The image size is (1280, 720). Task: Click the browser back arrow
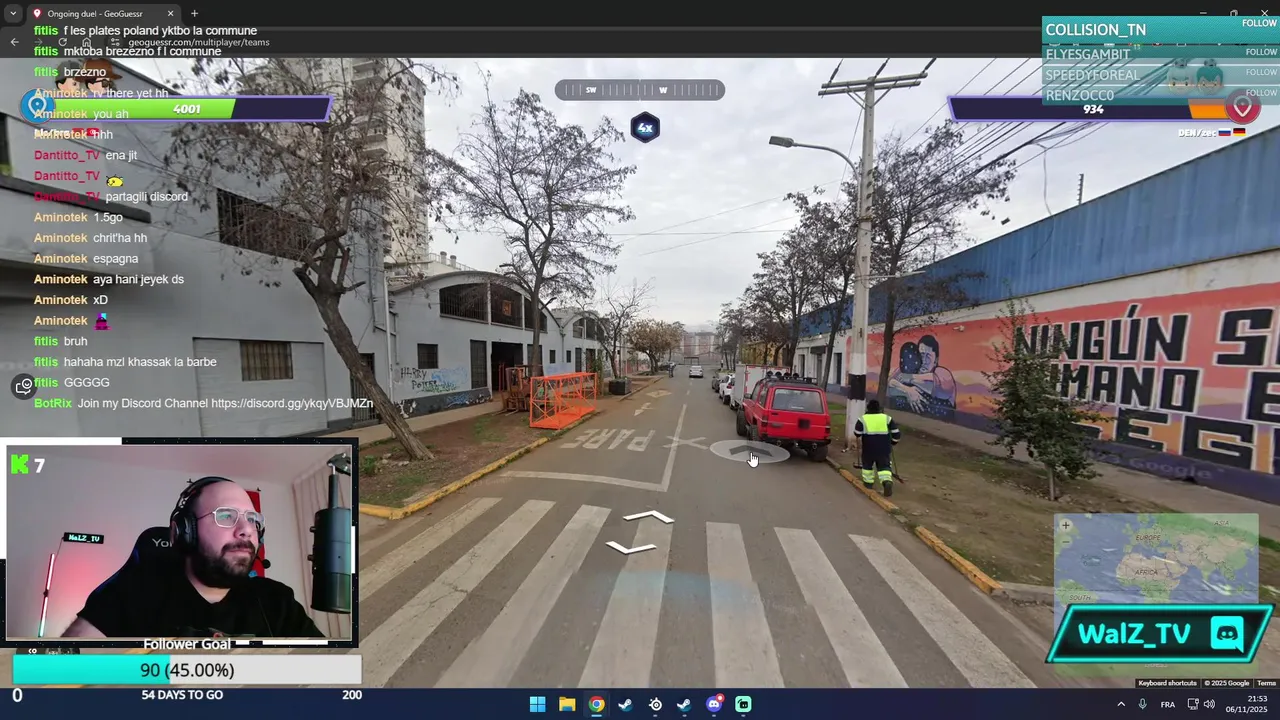tap(14, 42)
